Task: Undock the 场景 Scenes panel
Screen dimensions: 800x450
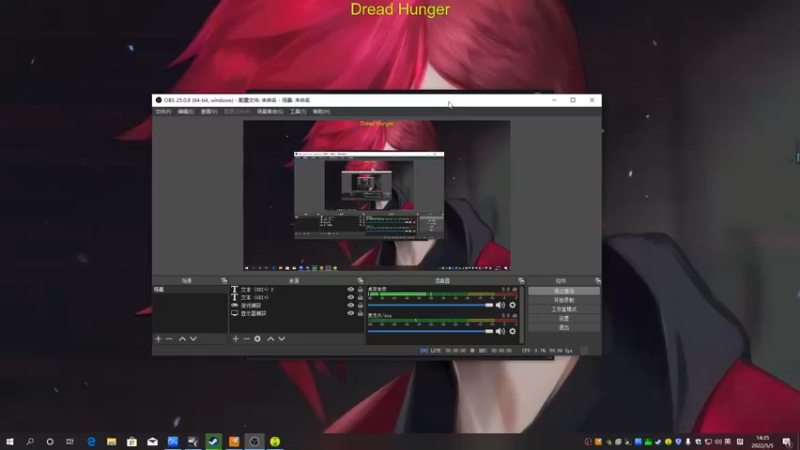Action: (224, 281)
